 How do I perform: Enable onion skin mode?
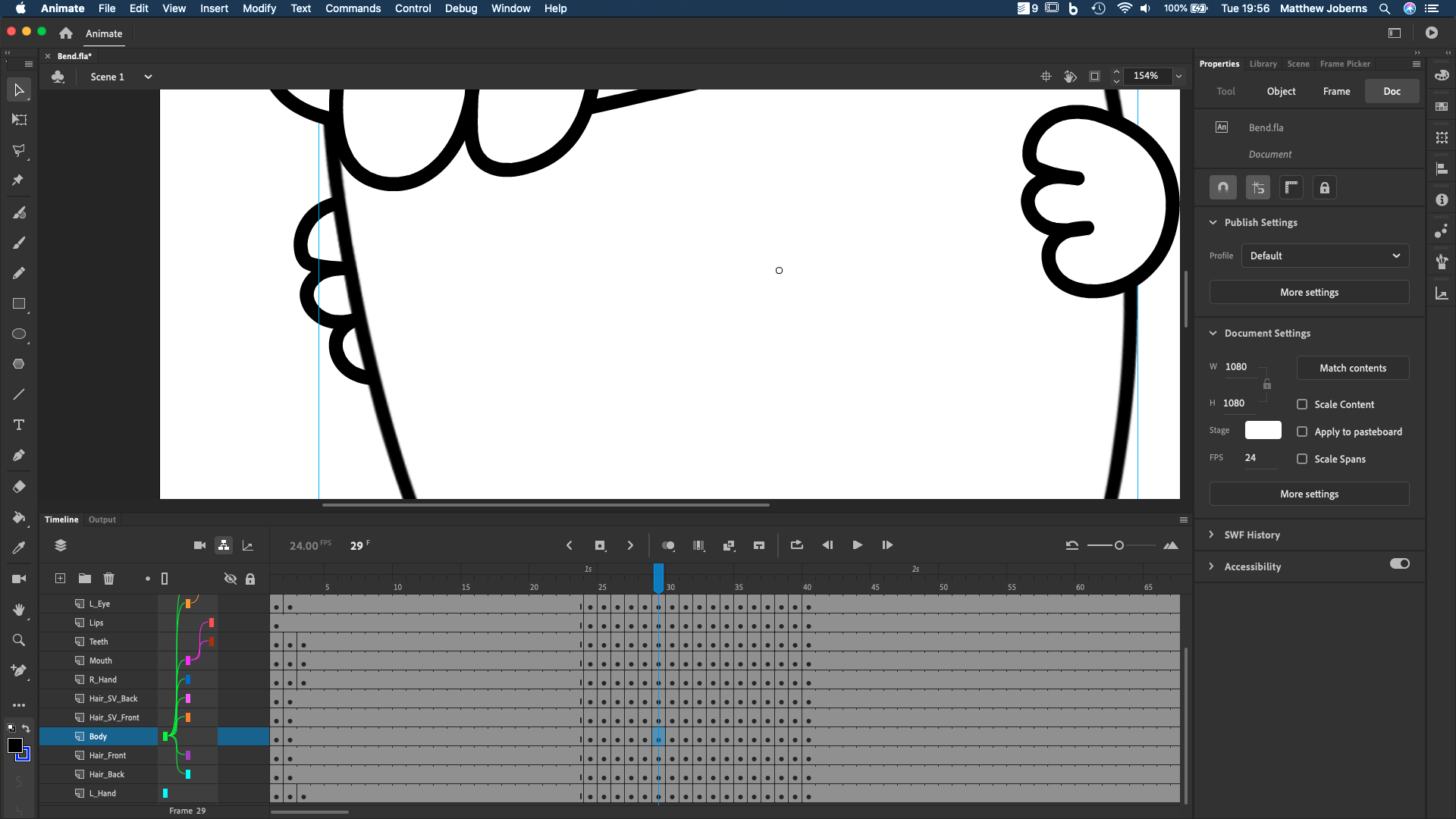668,545
